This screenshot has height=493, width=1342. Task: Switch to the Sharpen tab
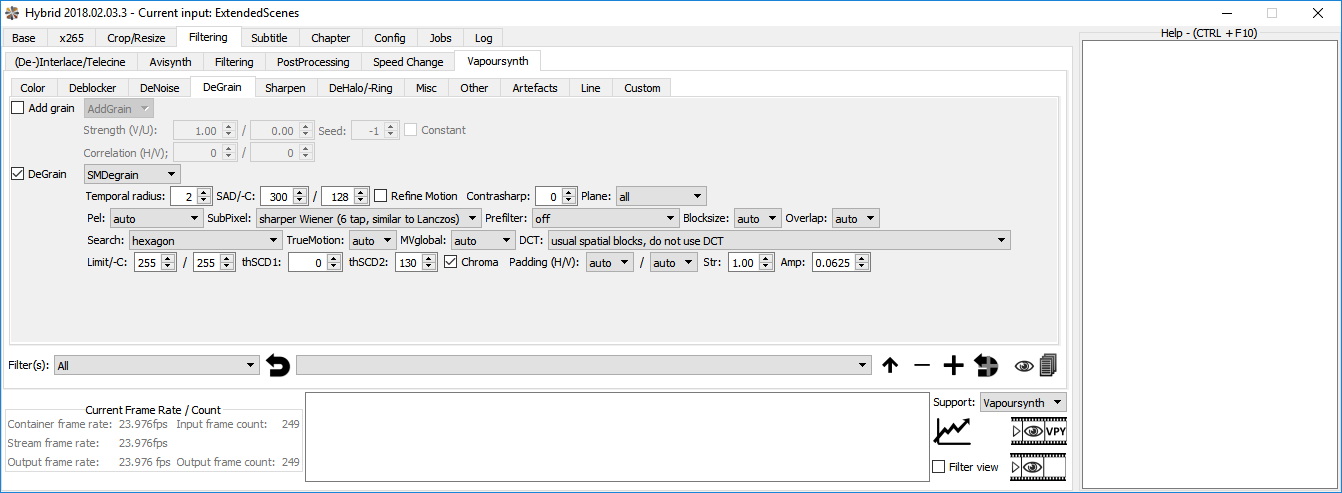pos(285,88)
